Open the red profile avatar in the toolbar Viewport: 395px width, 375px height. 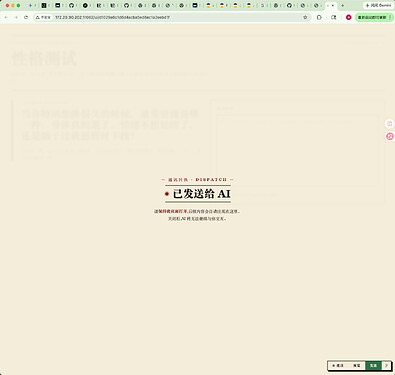349,17
